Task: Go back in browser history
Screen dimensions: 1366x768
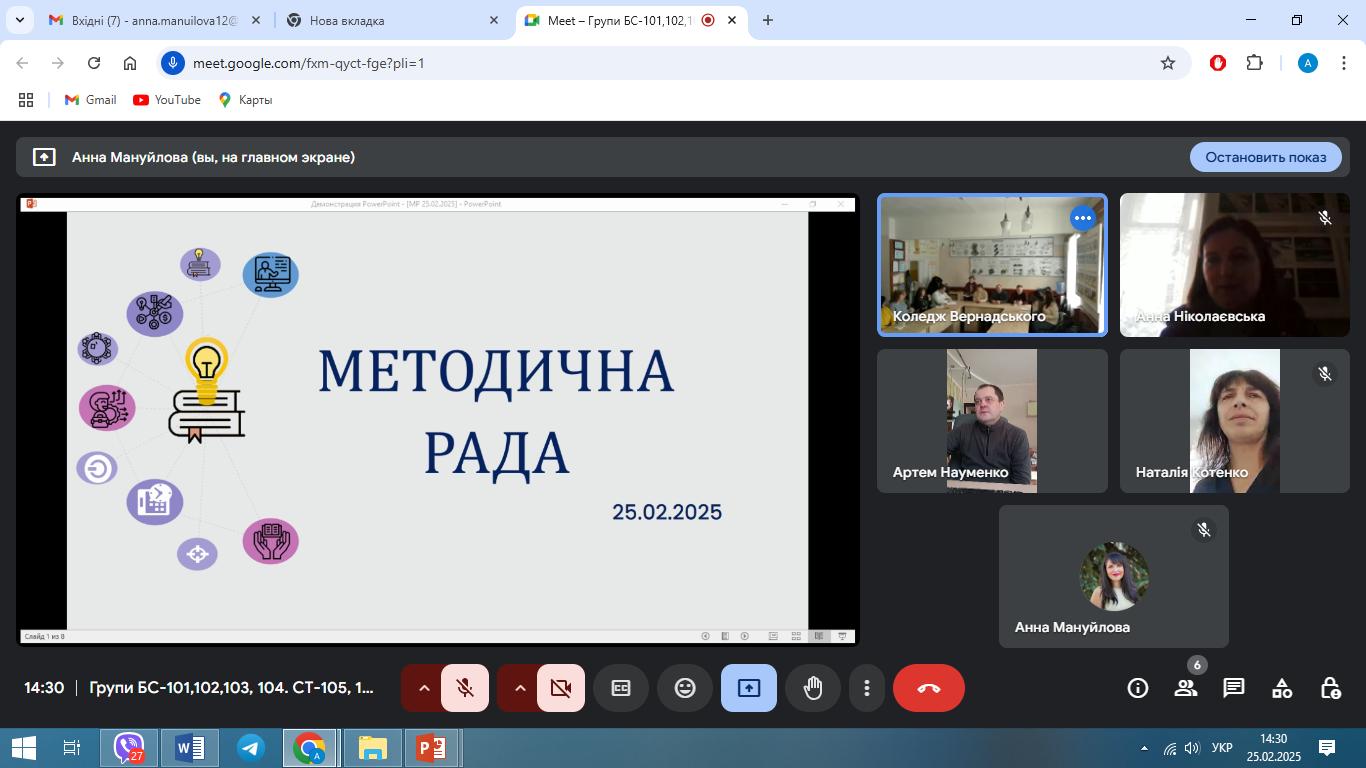Action: (x=22, y=63)
